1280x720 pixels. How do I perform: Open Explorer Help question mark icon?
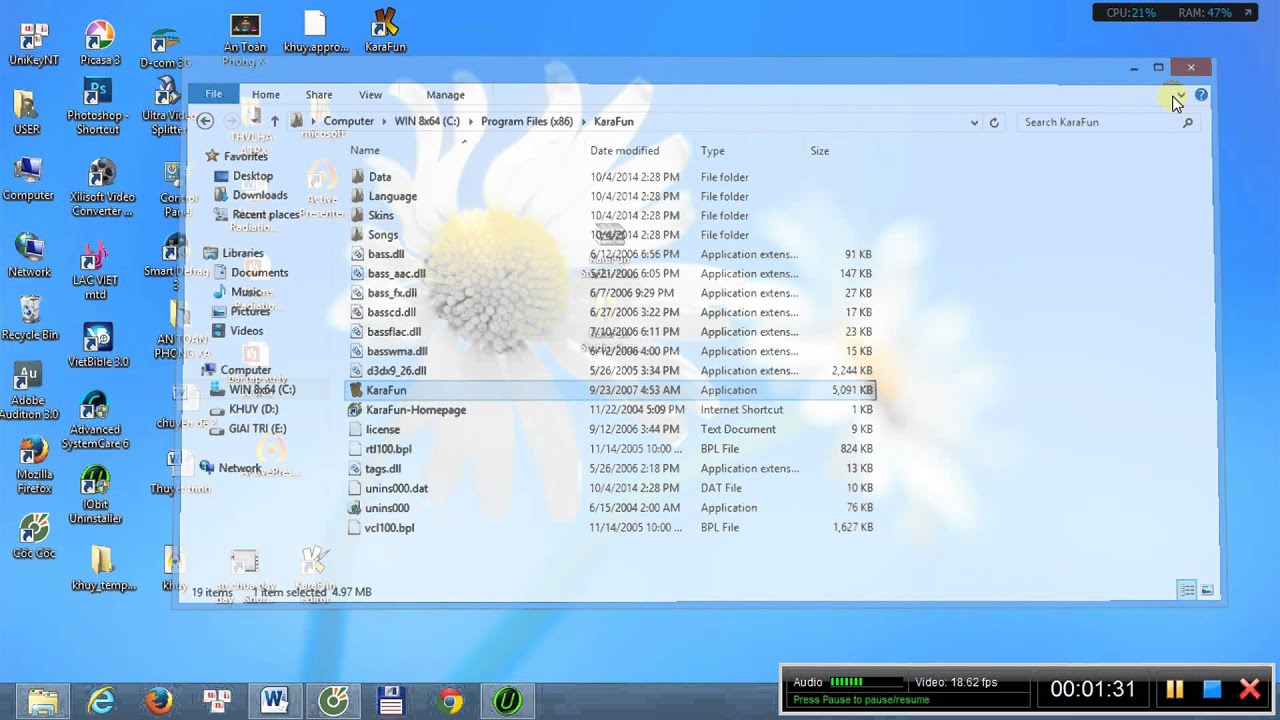click(x=1201, y=95)
